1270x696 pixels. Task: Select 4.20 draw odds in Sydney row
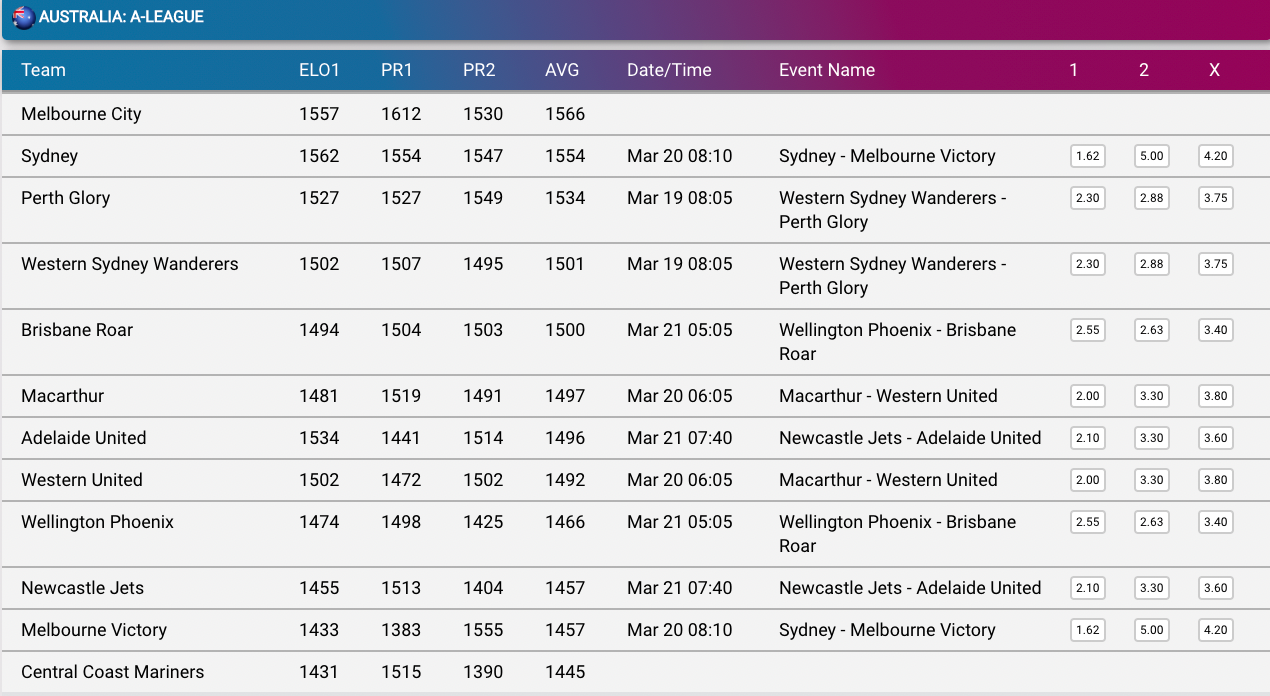(x=1215, y=156)
